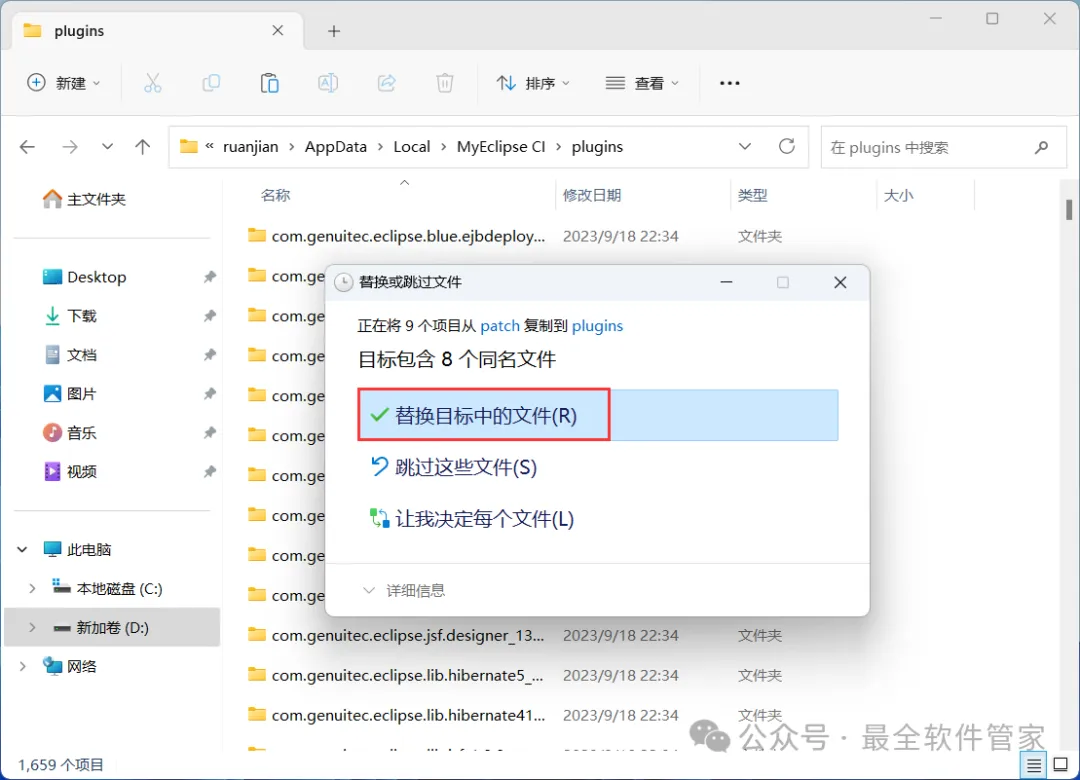Image resolution: width=1080 pixels, height=780 pixels.
Task: Refresh the plugins folder view
Action: [787, 146]
